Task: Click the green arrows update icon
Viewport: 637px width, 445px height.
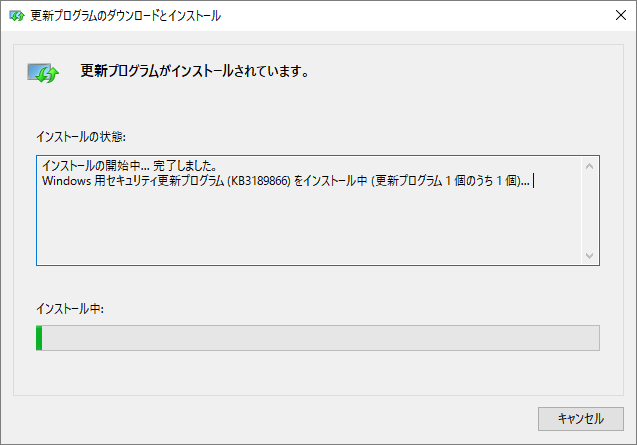Action: click(x=42, y=73)
